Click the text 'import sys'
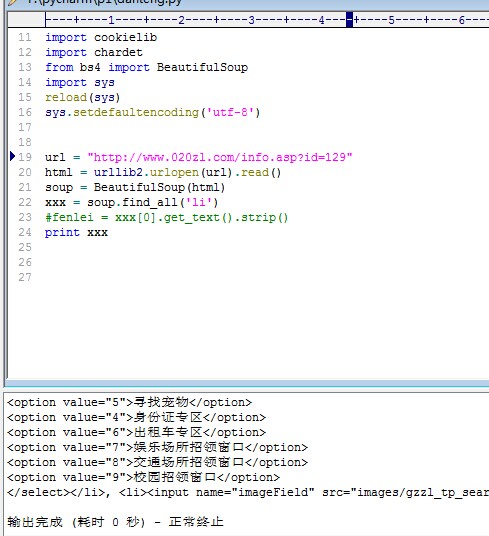 pos(80,82)
